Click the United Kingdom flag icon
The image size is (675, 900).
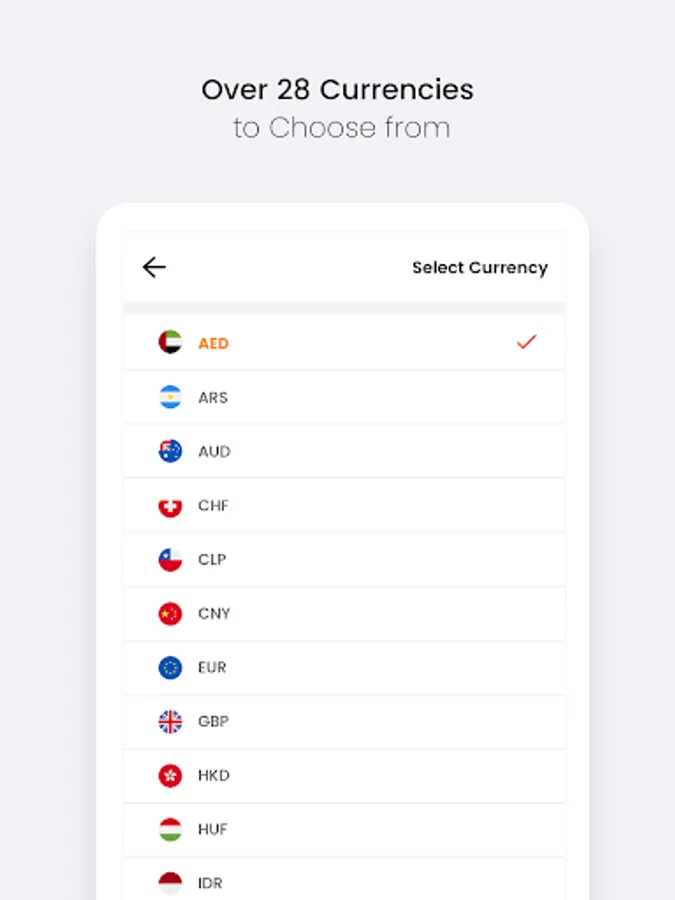click(x=170, y=721)
